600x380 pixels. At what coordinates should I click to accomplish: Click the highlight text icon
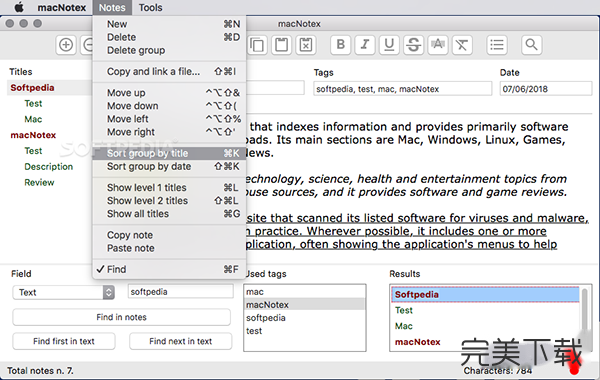(x=438, y=45)
